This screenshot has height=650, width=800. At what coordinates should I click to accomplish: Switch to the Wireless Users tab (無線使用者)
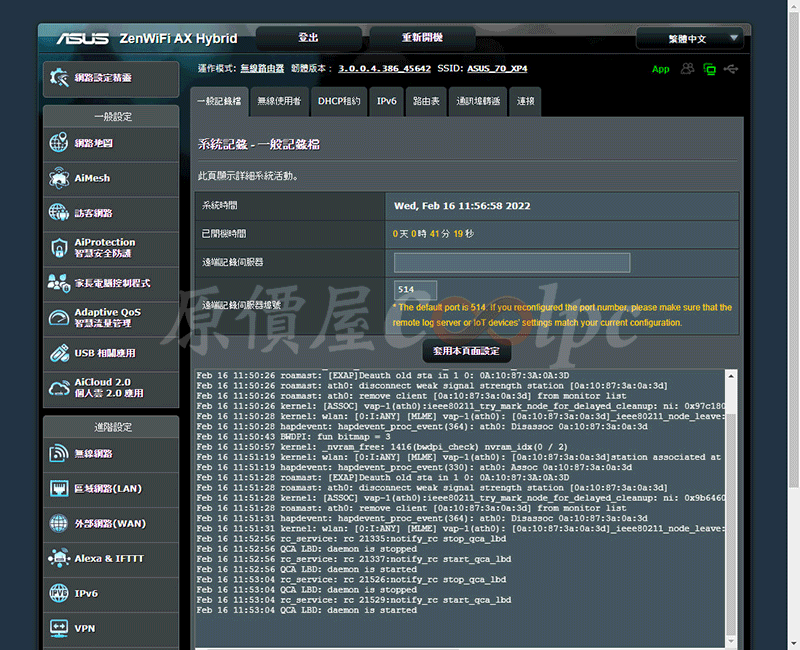coord(279,101)
